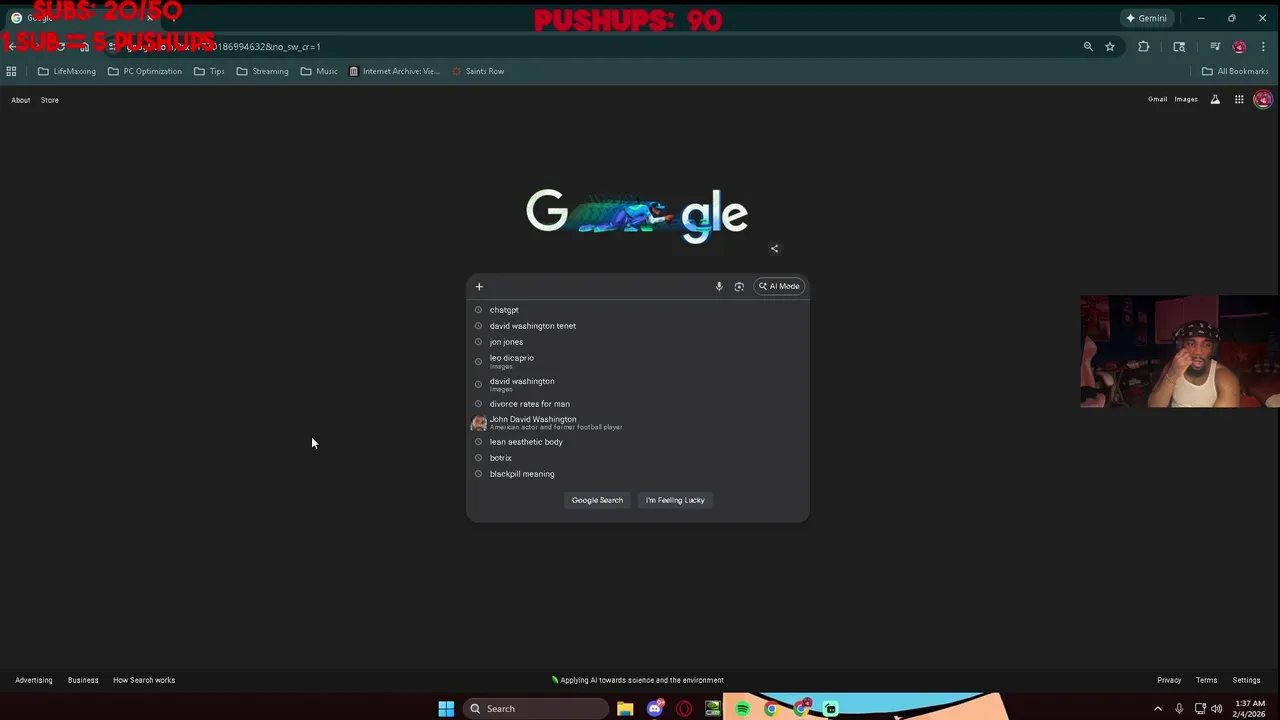Open the Windows Start menu
This screenshot has width=1280, height=720.
[x=446, y=709]
